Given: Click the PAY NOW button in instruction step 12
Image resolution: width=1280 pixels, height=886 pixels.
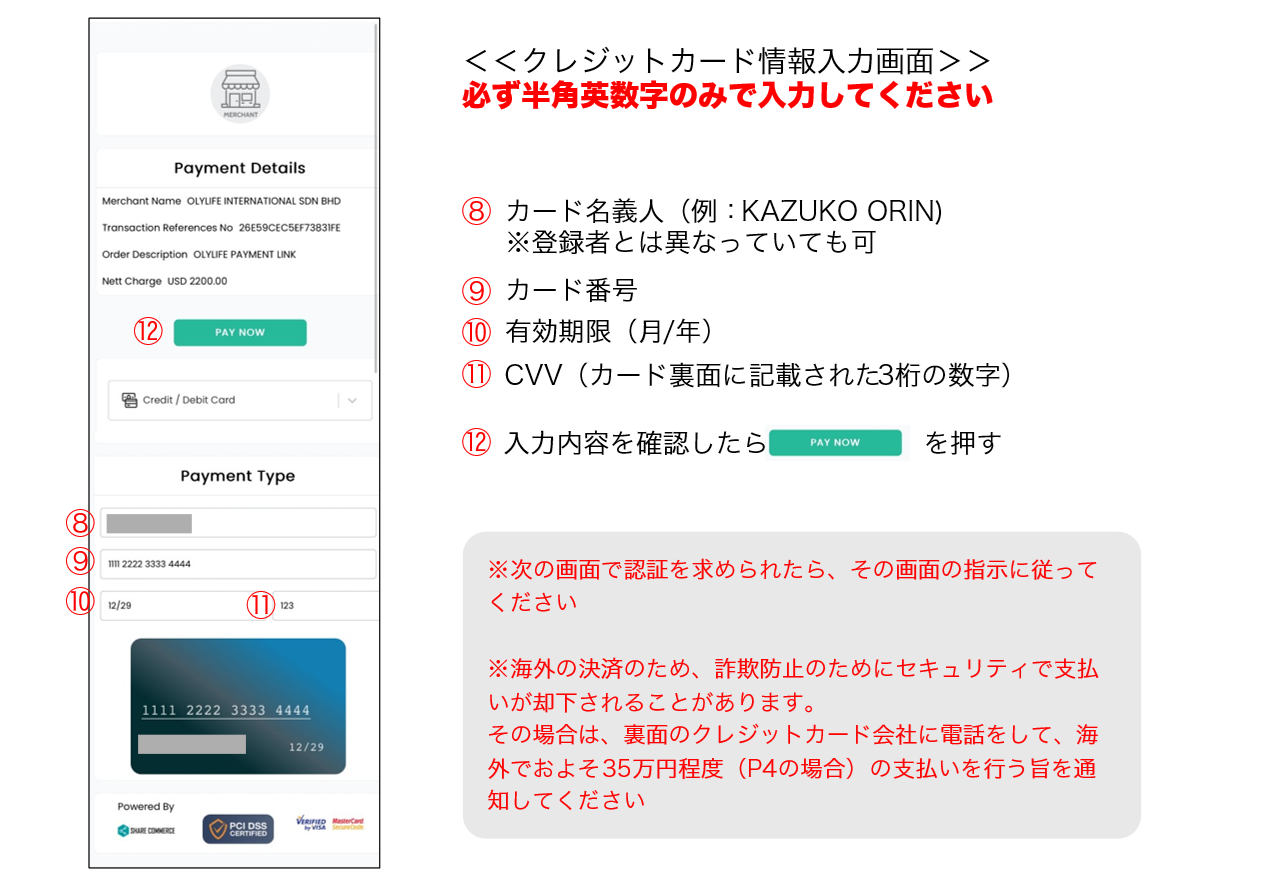Looking at the screenshot, I should [835, 442].
